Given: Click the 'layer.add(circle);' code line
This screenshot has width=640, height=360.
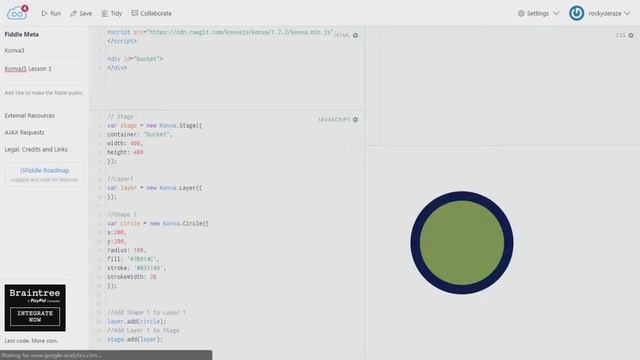Looking at the screenshot, I should (137, 322).
